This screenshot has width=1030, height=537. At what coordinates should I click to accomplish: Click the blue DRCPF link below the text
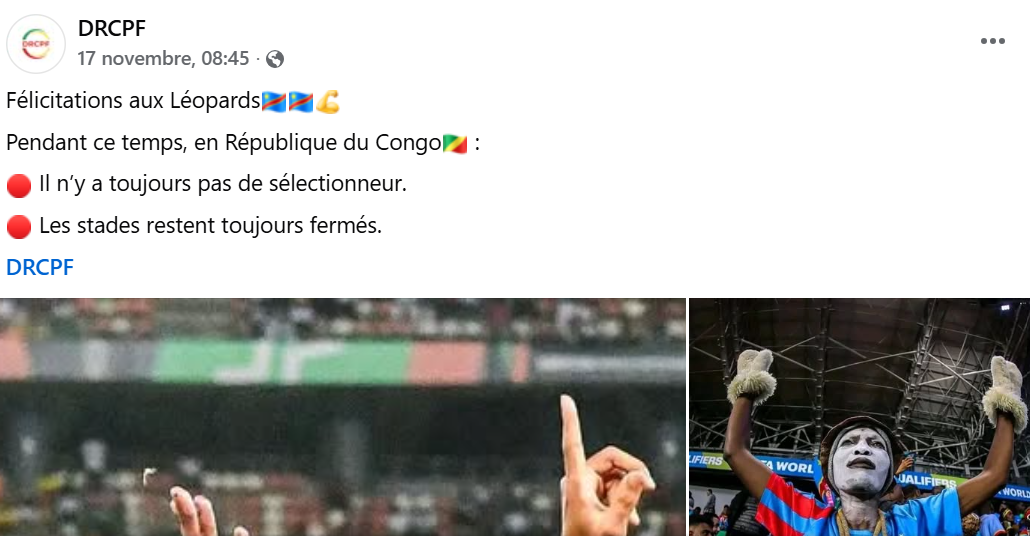pyautogui.click(x=40, y=267)
